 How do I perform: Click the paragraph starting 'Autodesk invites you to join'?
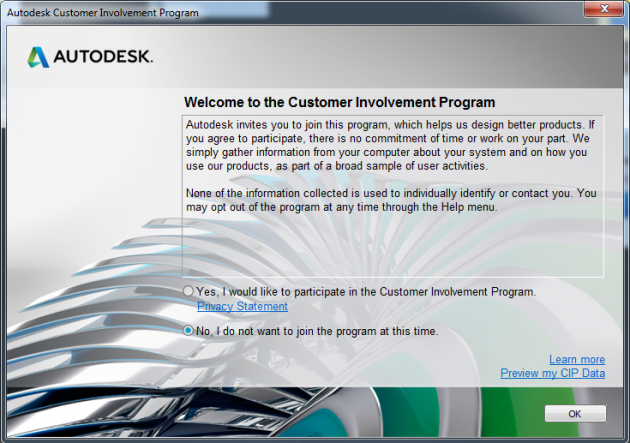391,145
